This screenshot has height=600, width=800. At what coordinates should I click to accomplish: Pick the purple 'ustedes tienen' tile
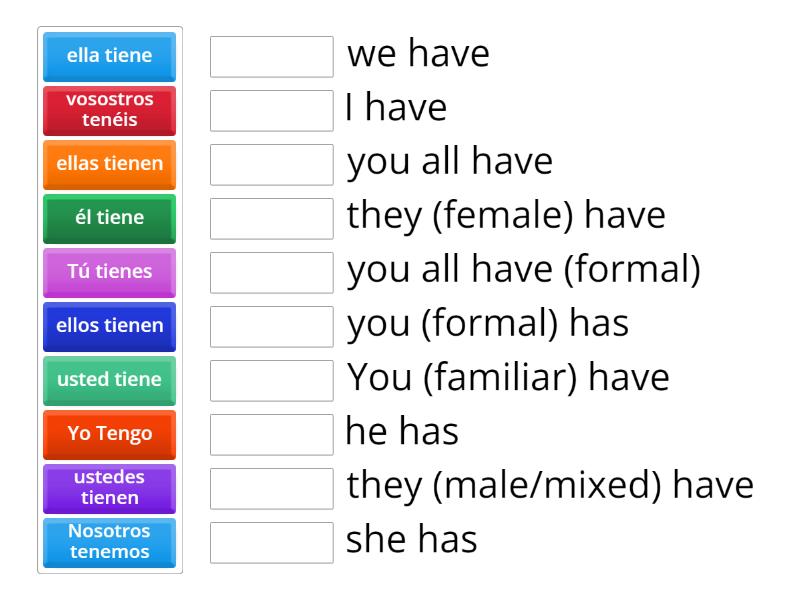110,488
